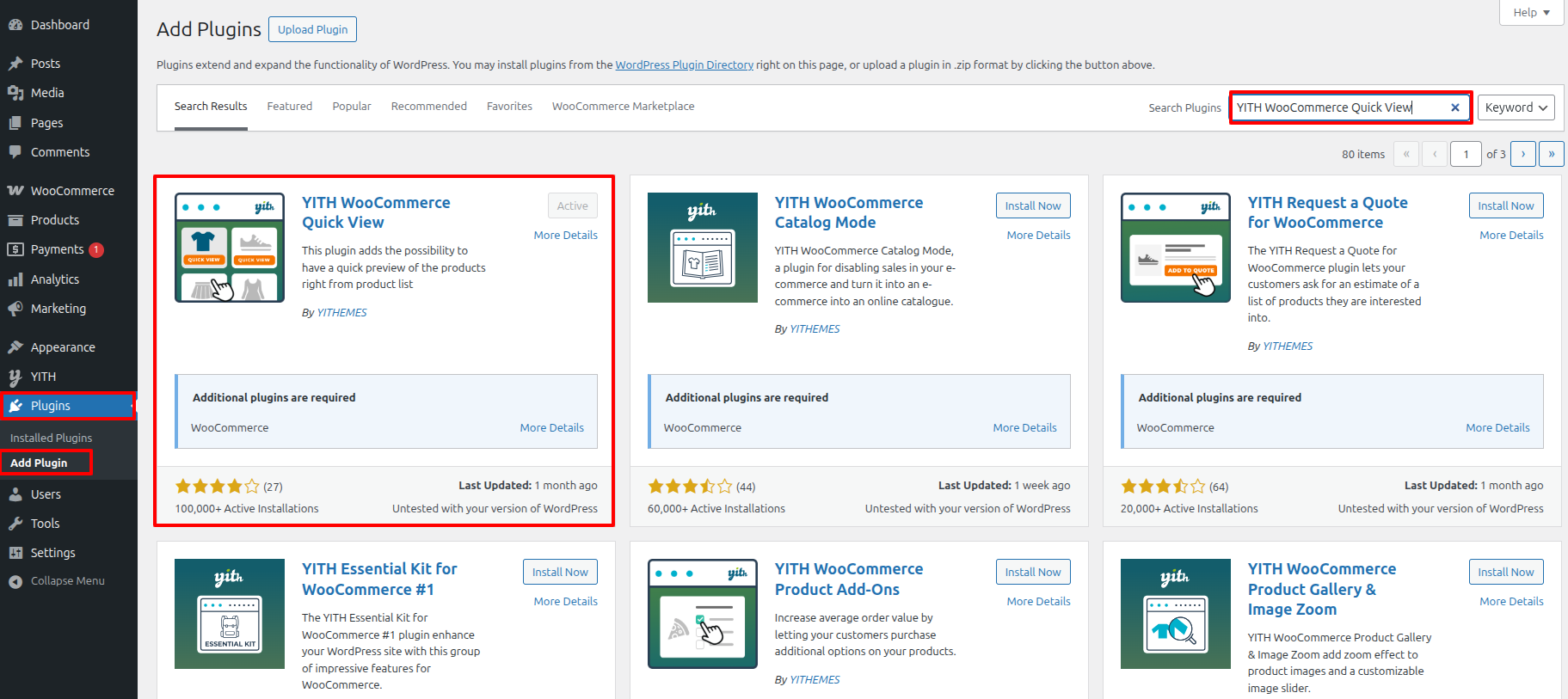This screenshot has height=699, width=1568.
Task: Install YITH WooCommerce Catalog Mode plugin
Action: [1032, 205]
